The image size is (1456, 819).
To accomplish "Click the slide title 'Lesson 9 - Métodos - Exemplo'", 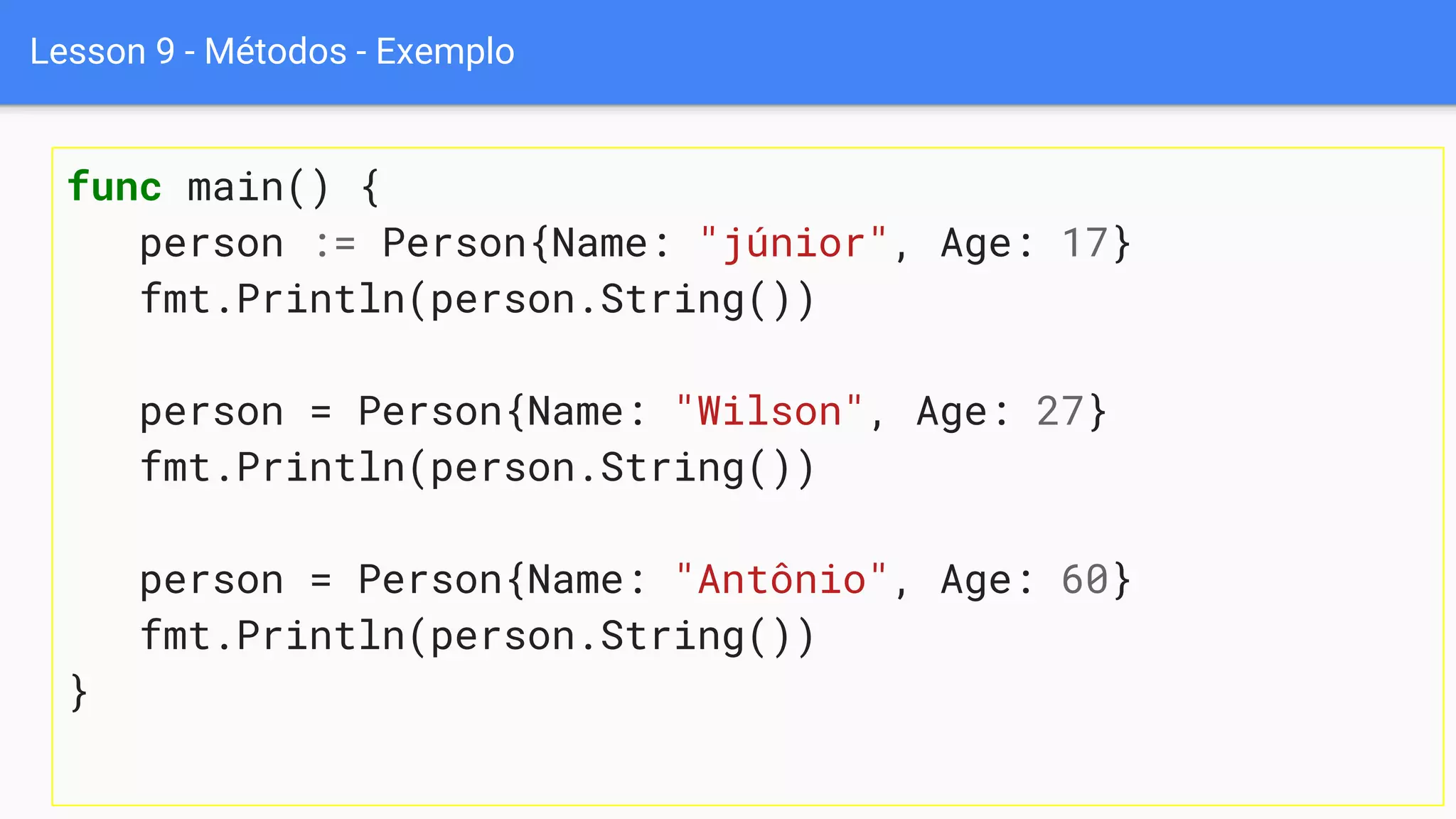I will click(272, 52).
